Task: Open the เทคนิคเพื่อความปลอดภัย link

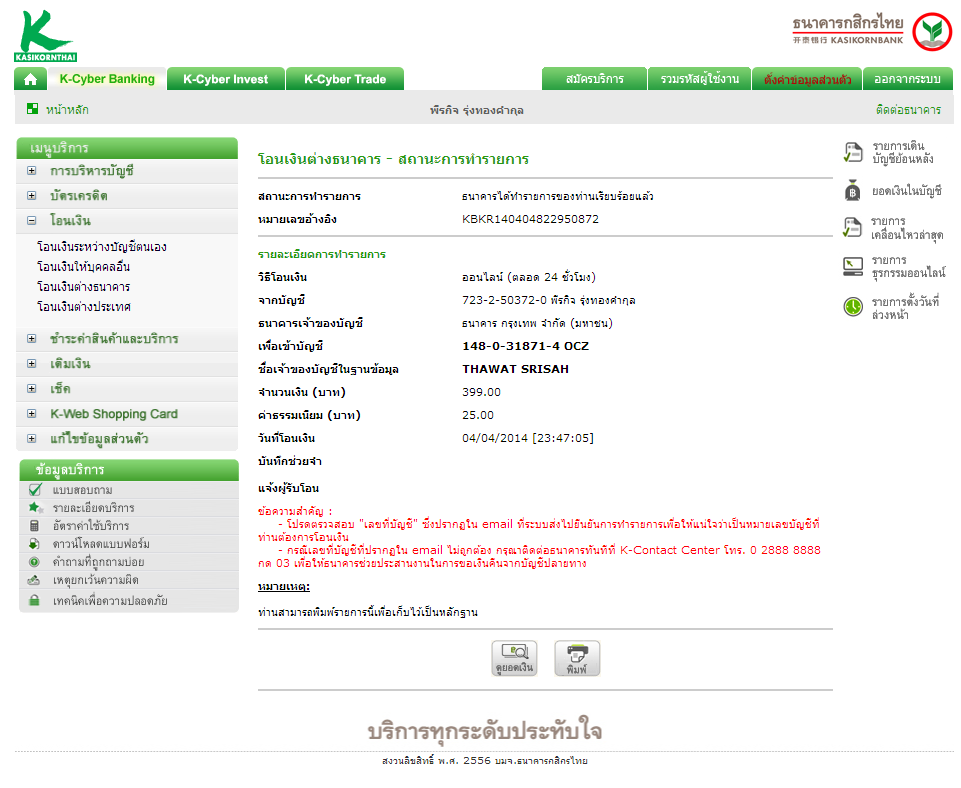Action: click(x=110, y=600)
